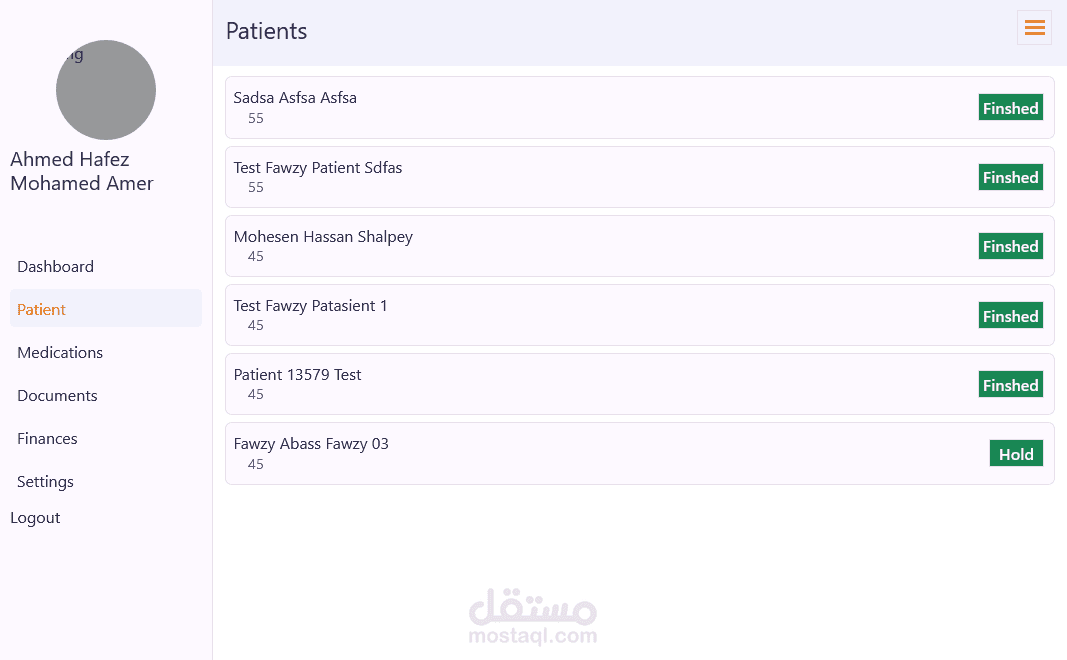Open the Medications section
1067x660 pixels.
tap(60, 353)
